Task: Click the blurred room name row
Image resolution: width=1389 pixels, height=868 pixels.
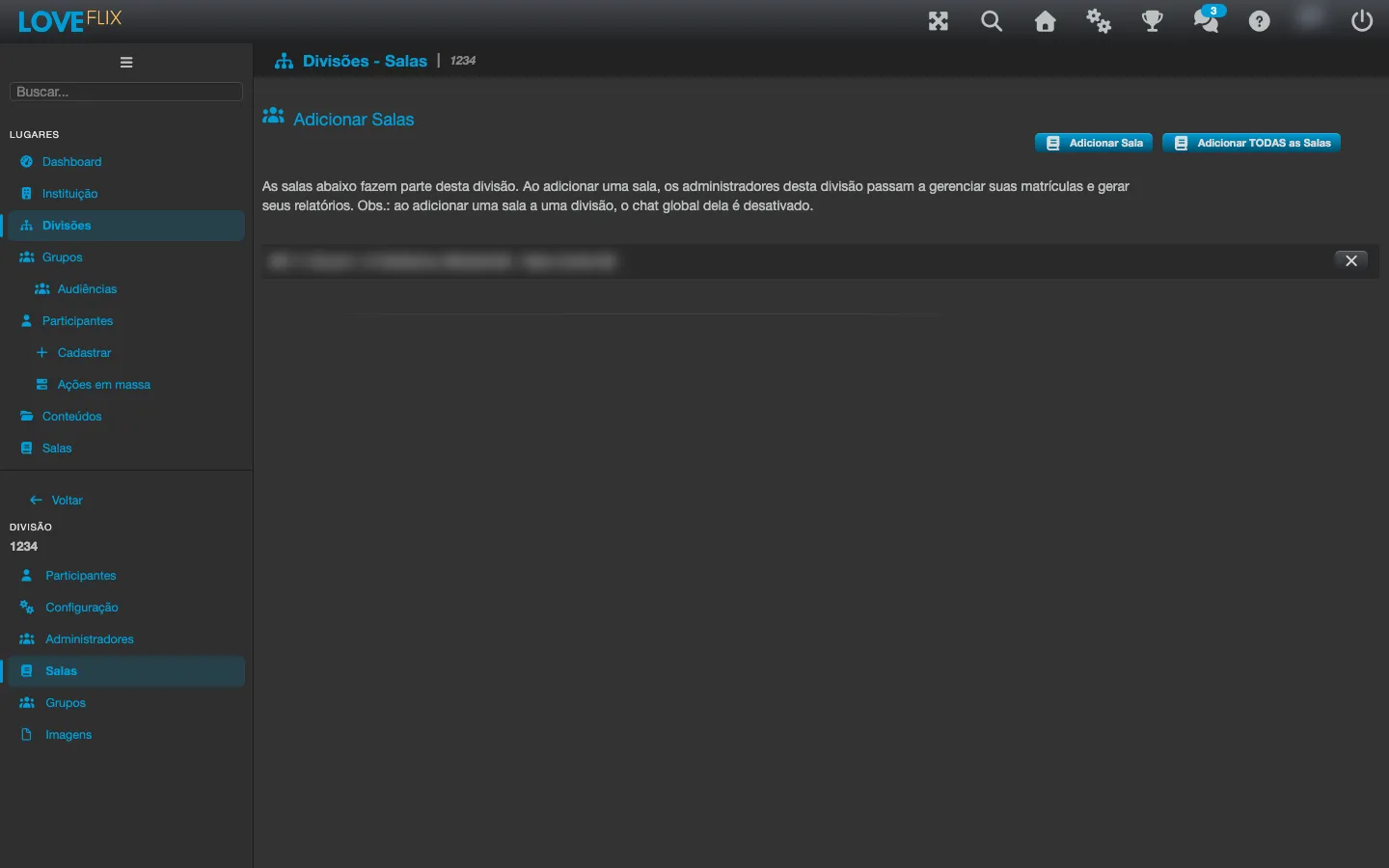Action: click(x=820, y=261)
